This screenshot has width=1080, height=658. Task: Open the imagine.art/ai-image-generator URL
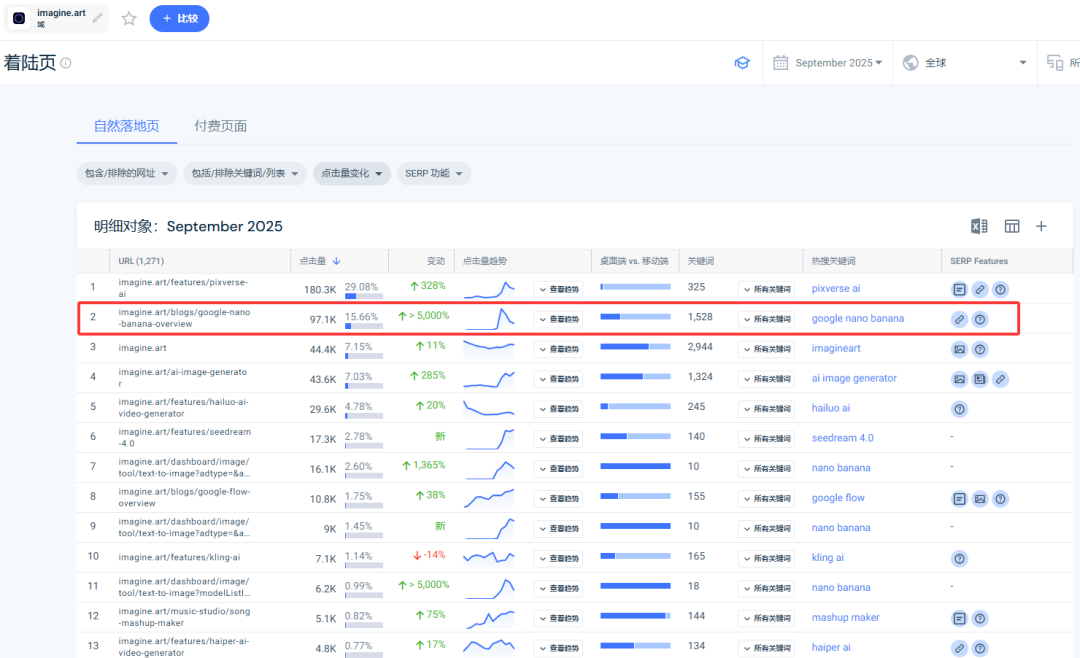pyautogui.click(x=182, y=378)
